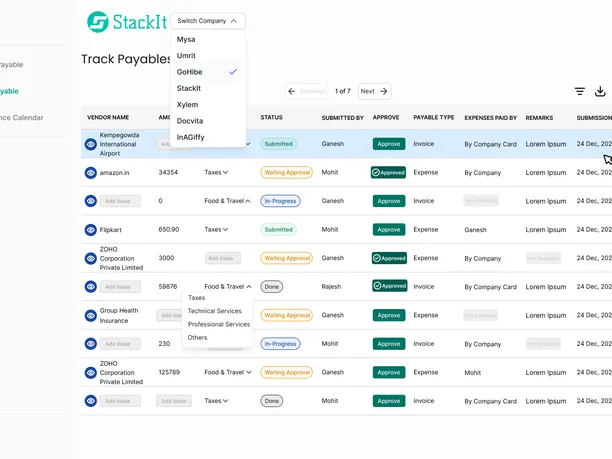Click the '1 of 7' page indicator

click(343, 91)
